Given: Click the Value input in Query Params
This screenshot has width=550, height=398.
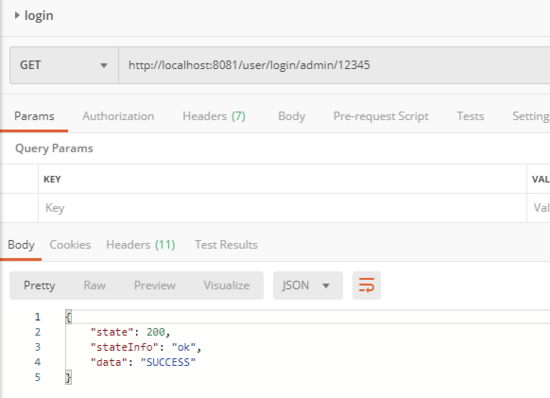Looking at the screenshot, I should click(x=538, y=208).
